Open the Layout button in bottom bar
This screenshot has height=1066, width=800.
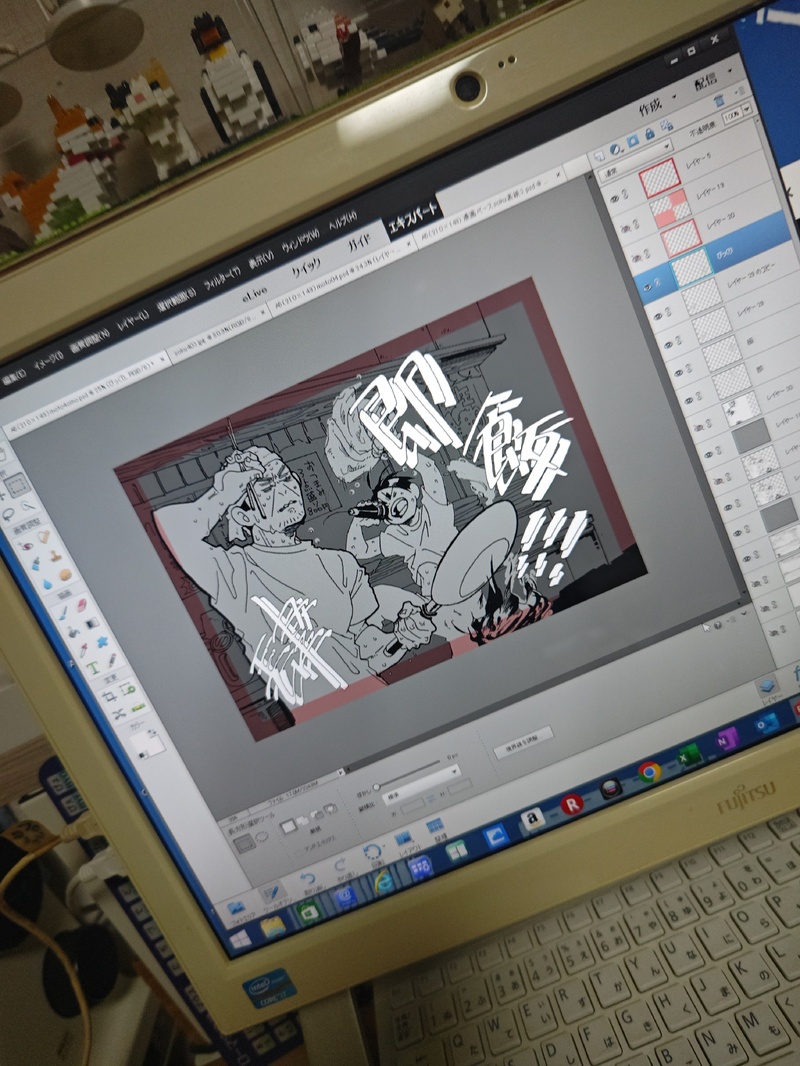click(404, 840)
